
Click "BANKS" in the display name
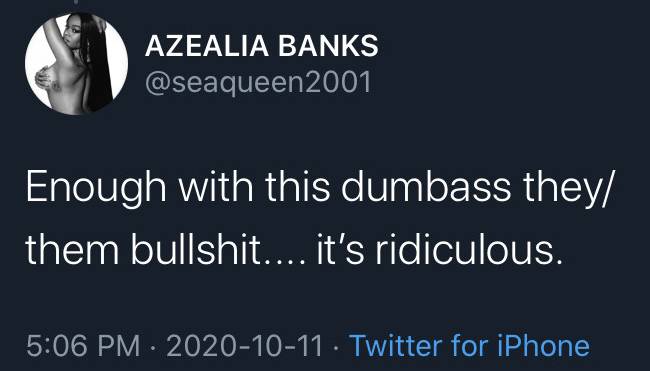tap(328, 45)
